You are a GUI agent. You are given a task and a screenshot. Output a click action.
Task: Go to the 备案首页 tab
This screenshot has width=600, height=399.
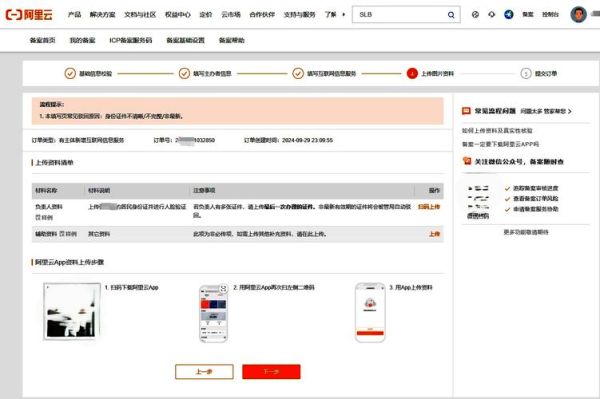(x=42, y=40)
